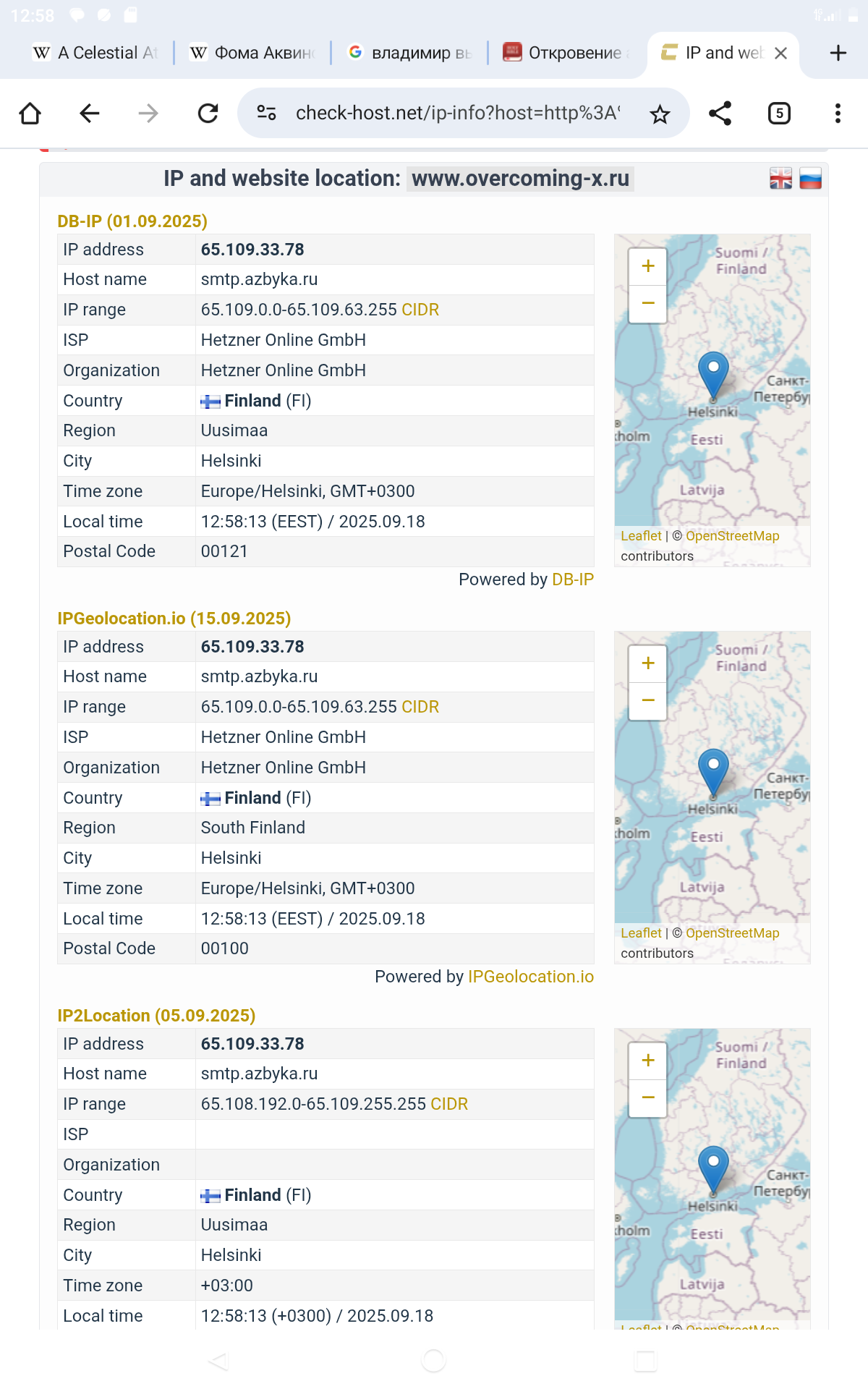Select smtp.azbyka.ru host name in DB-IP table

260,279
